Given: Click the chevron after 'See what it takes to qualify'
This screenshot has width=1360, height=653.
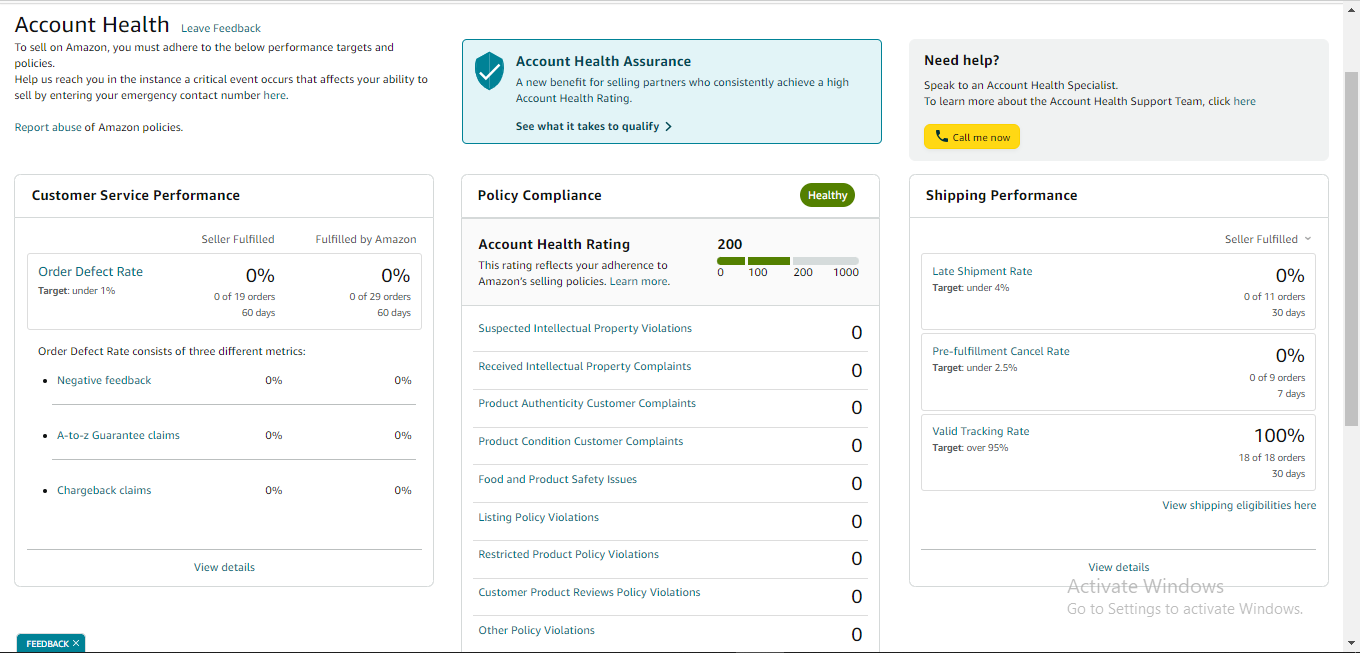Looking at the screenshot, I should point(668,127).
